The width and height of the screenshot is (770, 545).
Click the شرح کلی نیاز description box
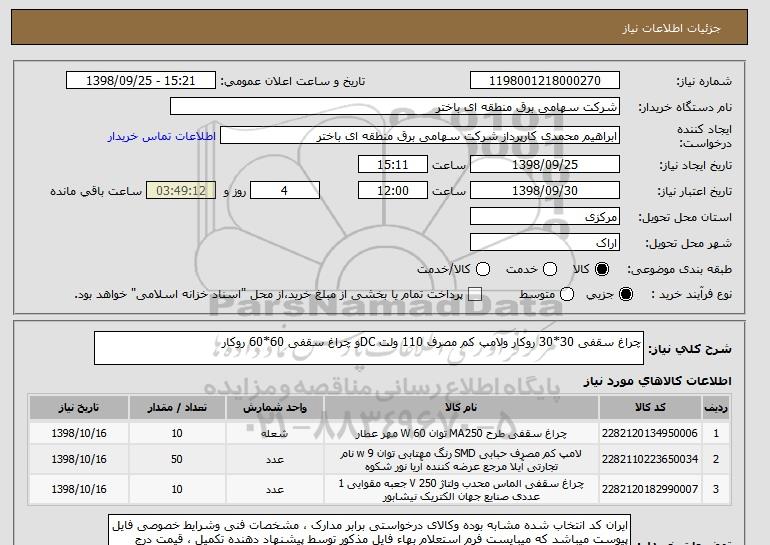369,348
